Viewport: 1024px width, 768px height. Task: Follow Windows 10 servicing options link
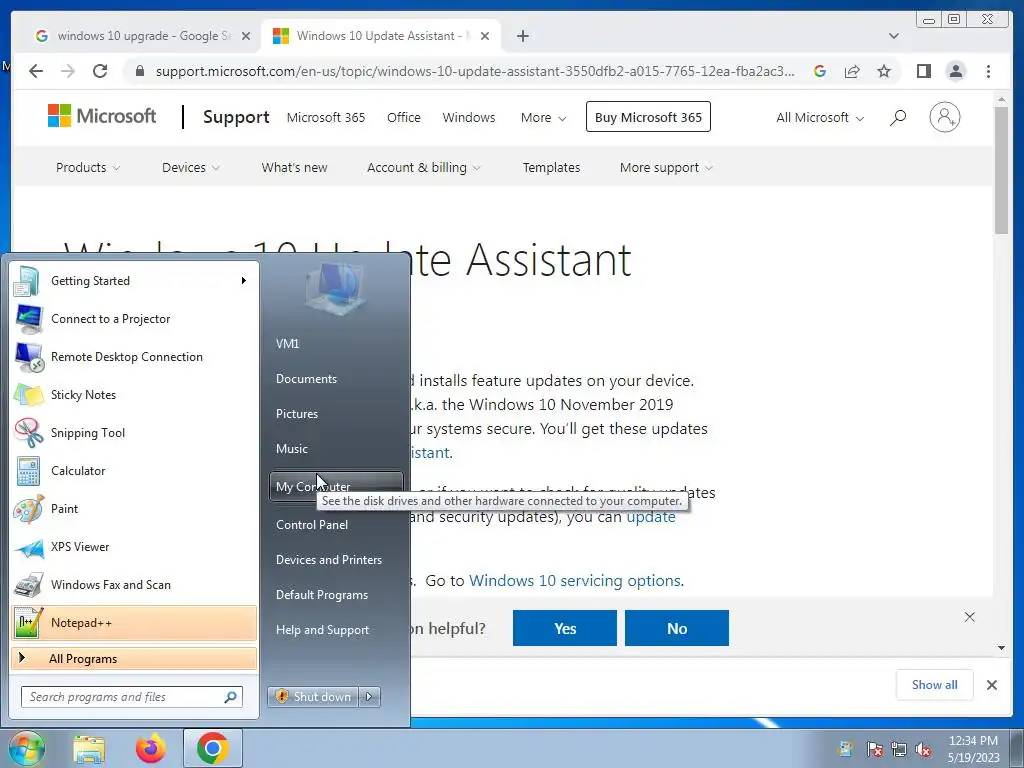pyautogui.click(x=576, y=581)
